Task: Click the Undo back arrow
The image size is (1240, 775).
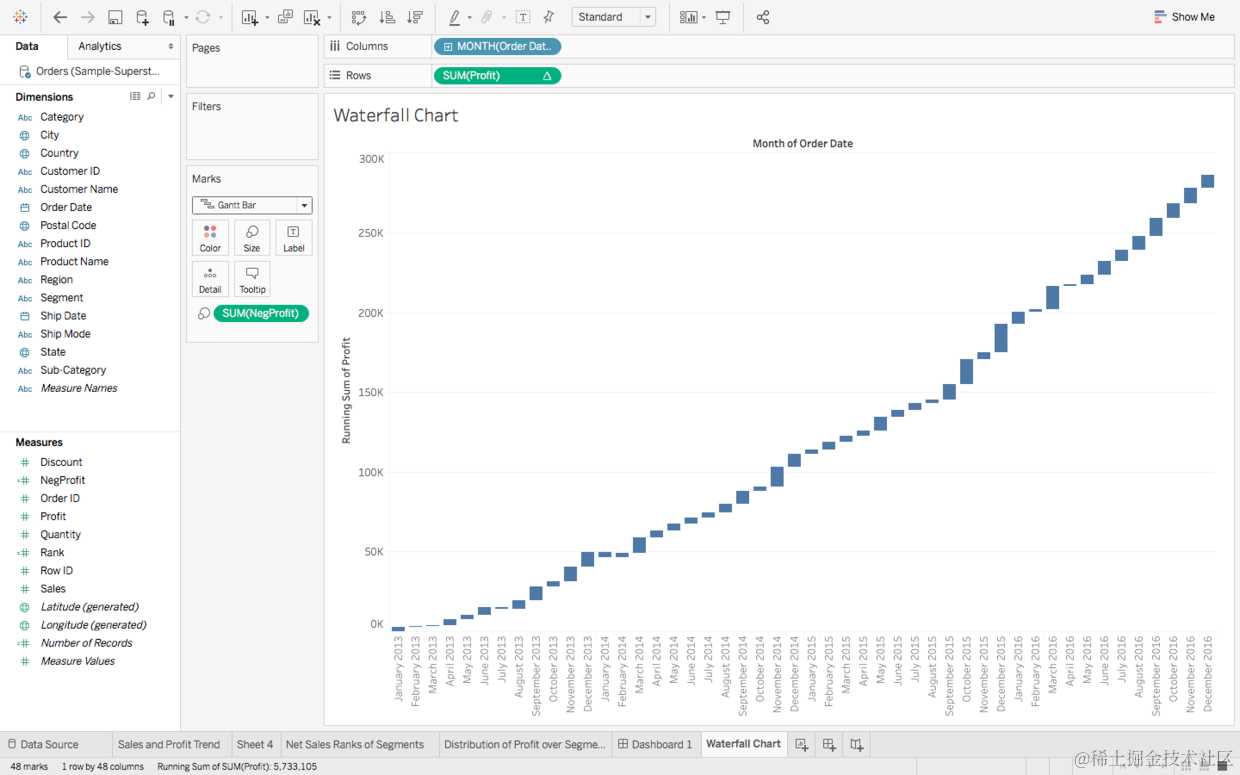Action: (x=60, y=17)
